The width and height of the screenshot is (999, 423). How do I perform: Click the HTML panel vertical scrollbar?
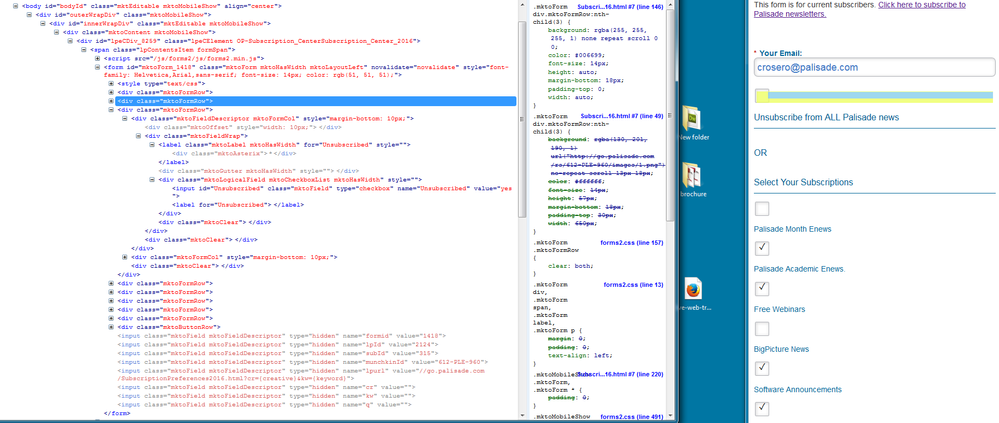[x=522, y=121]
